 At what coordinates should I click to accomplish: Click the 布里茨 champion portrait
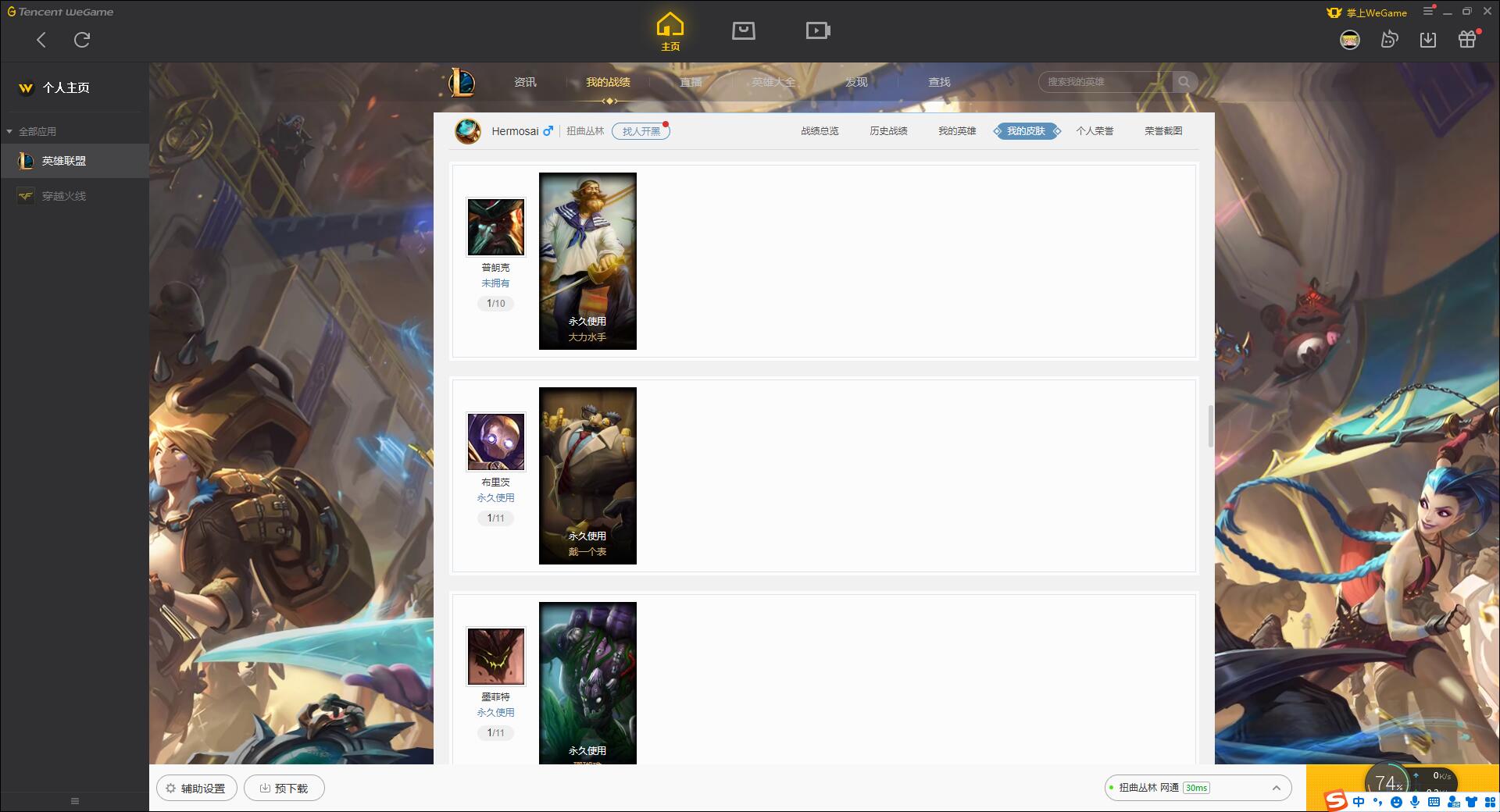(496, 442)
